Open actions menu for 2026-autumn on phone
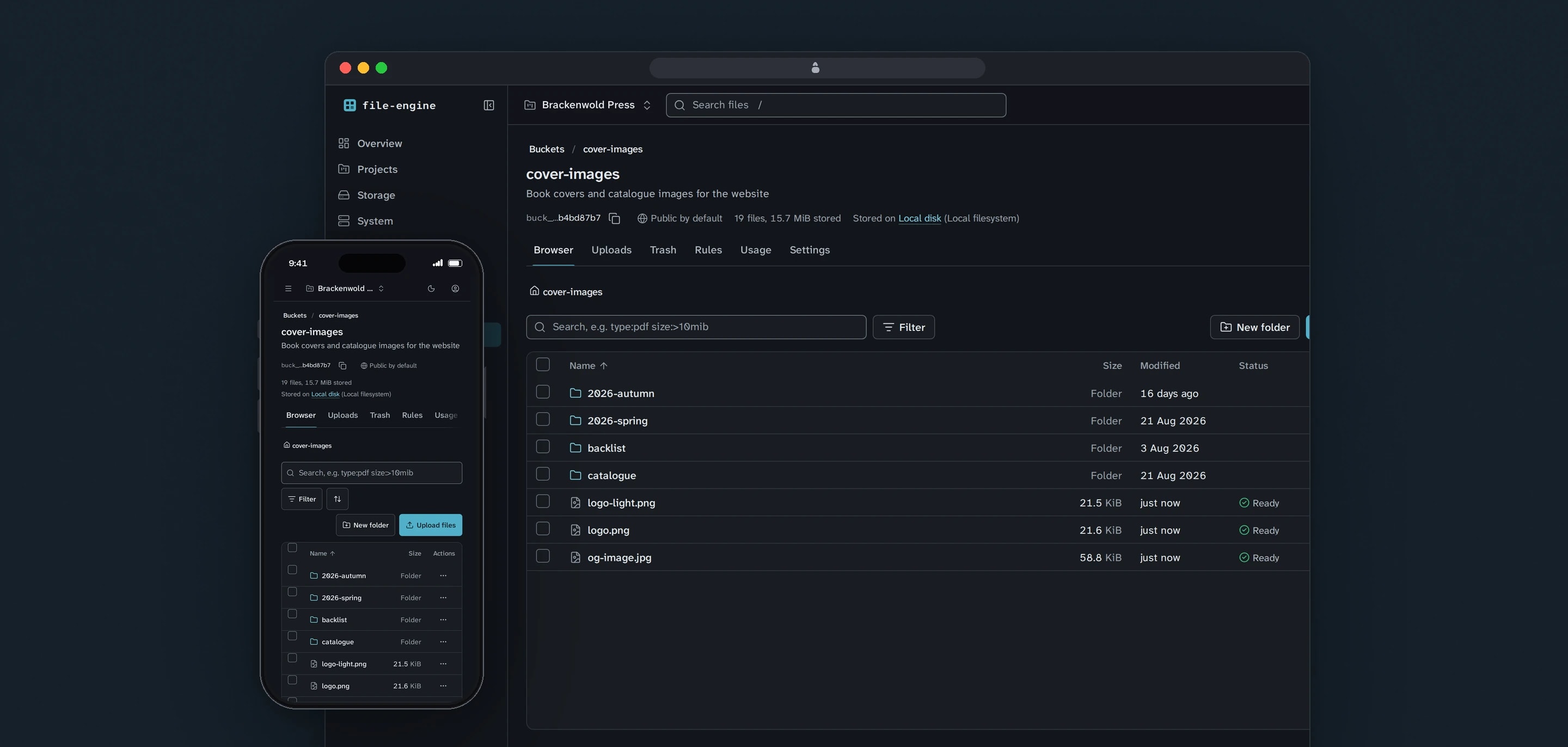The image size is (1568, 747). point(443,575)
